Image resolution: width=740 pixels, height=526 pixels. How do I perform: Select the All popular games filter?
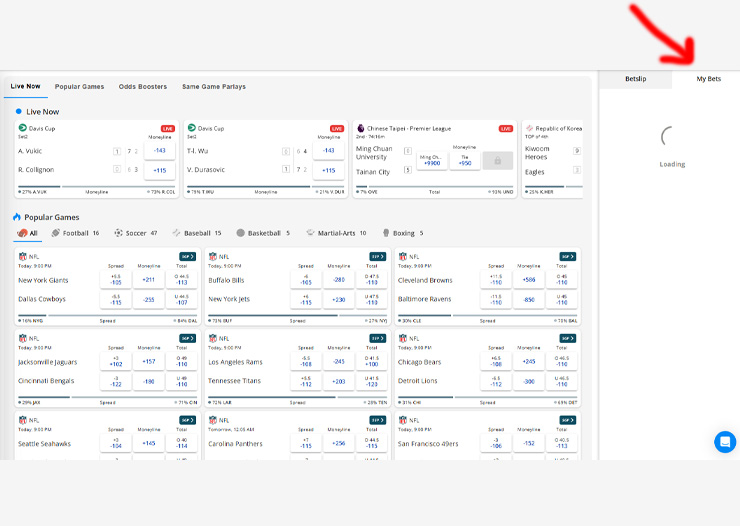pyautogui.click(x=26, y=233)
